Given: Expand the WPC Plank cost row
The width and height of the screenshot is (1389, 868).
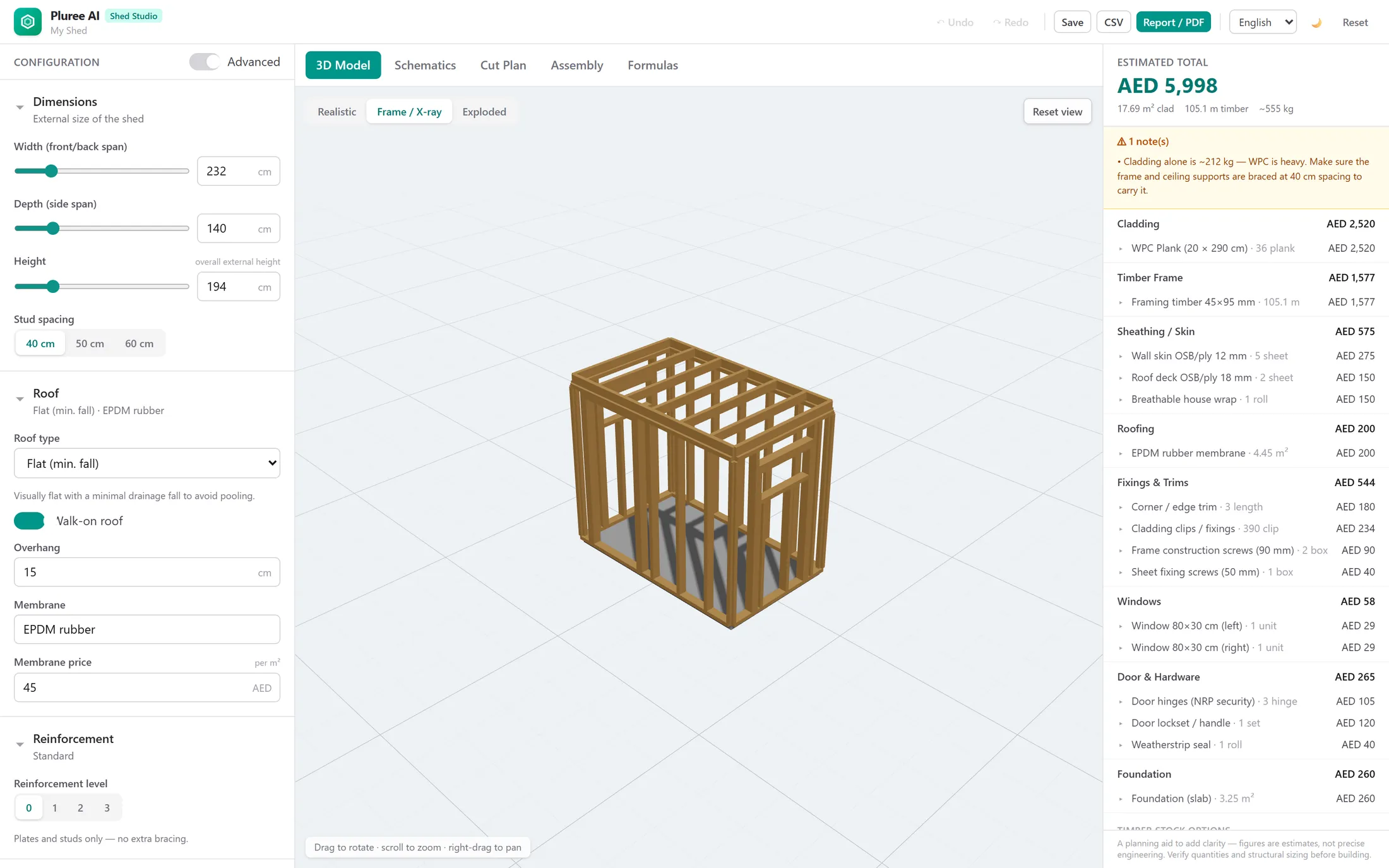Looking at the screenshot, I should click(x=1246, y=248).
